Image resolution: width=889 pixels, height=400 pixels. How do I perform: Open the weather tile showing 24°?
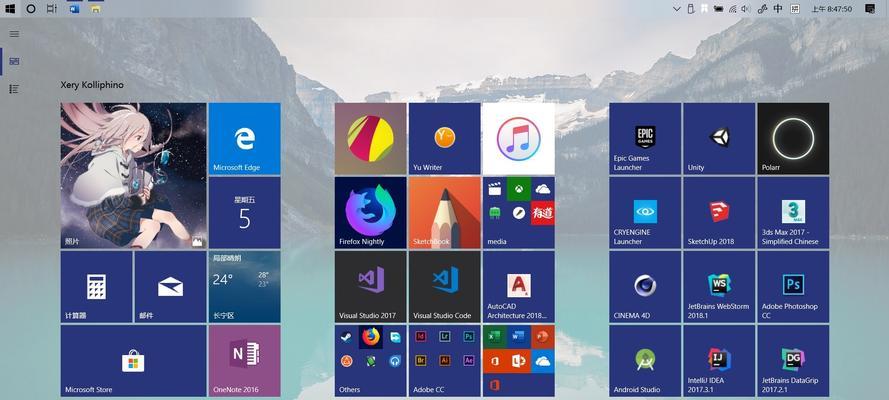pyautogui.click(x=244, y=287)
